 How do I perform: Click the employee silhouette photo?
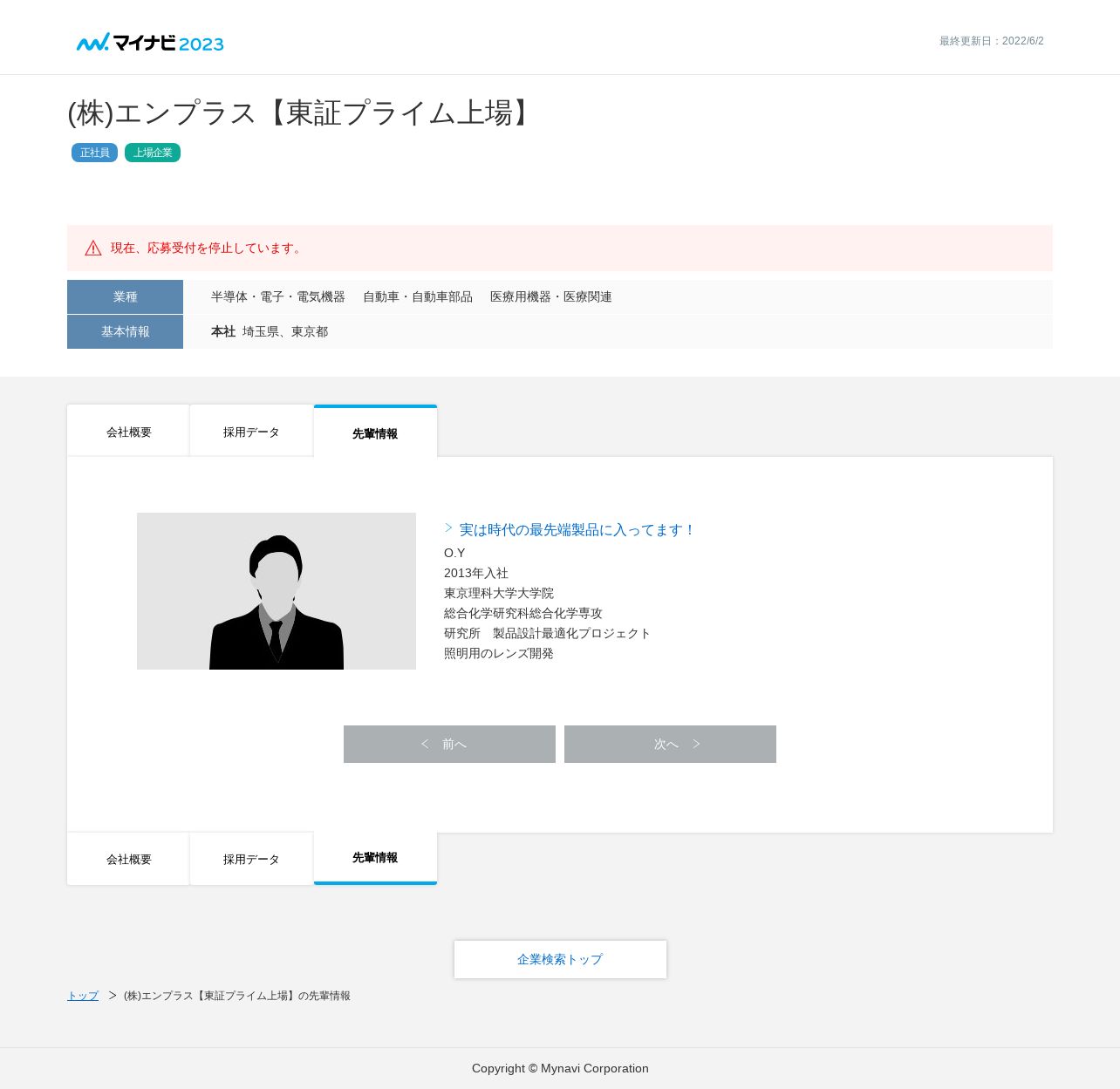277,591
